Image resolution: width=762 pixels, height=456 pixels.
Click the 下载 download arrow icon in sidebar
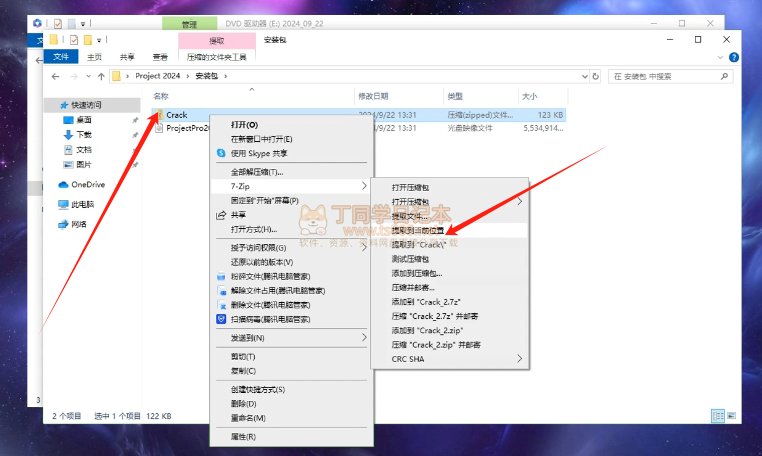point(68,134)
